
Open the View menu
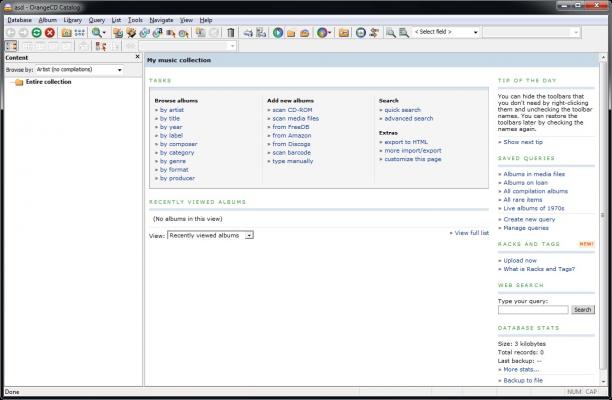click(186, 20)
